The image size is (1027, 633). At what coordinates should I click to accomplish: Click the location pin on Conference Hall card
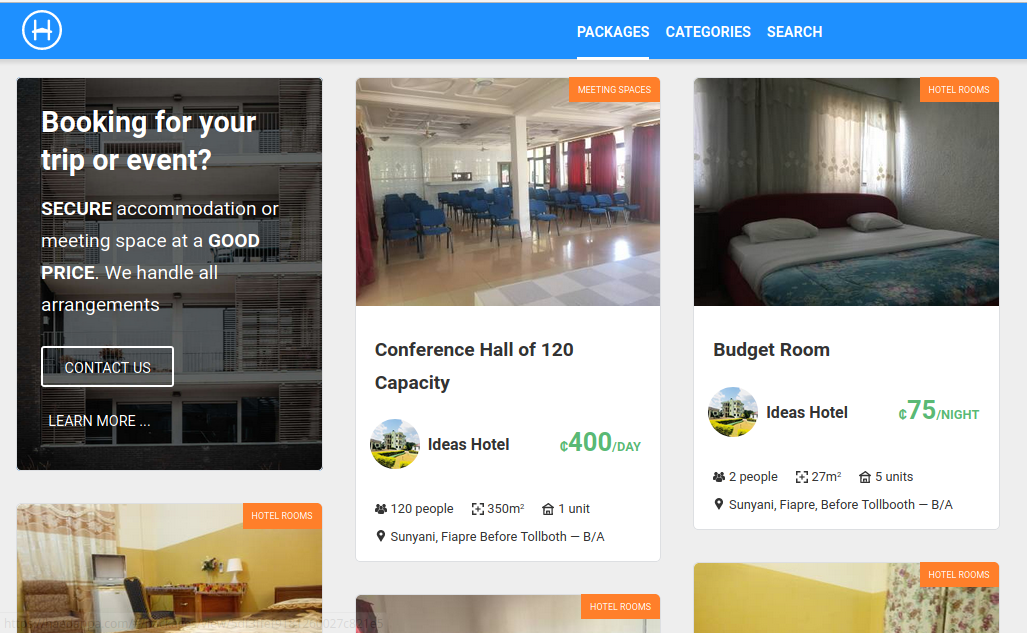(x=380, y=536)
